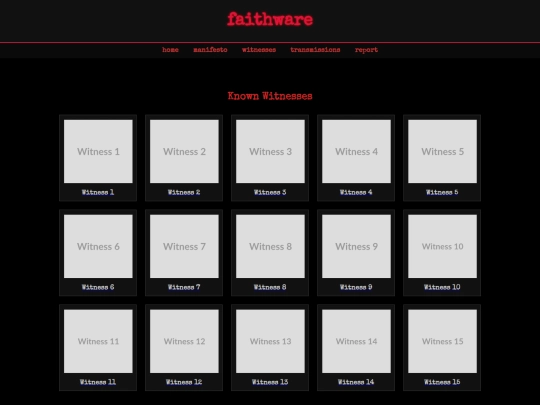Select the Witness 1 thumbnail image
This screenshot has height=405, width=540.
click(98, 151)
